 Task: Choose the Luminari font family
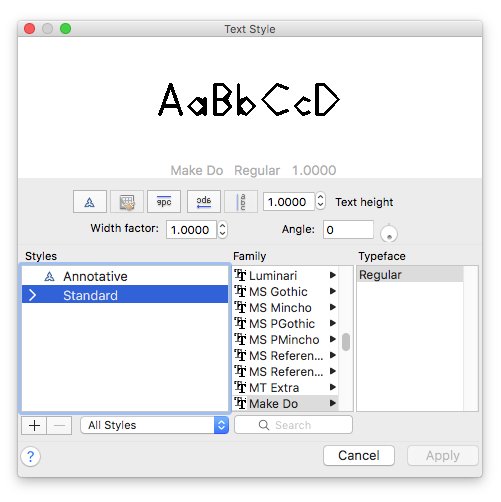tap(285, 276)
